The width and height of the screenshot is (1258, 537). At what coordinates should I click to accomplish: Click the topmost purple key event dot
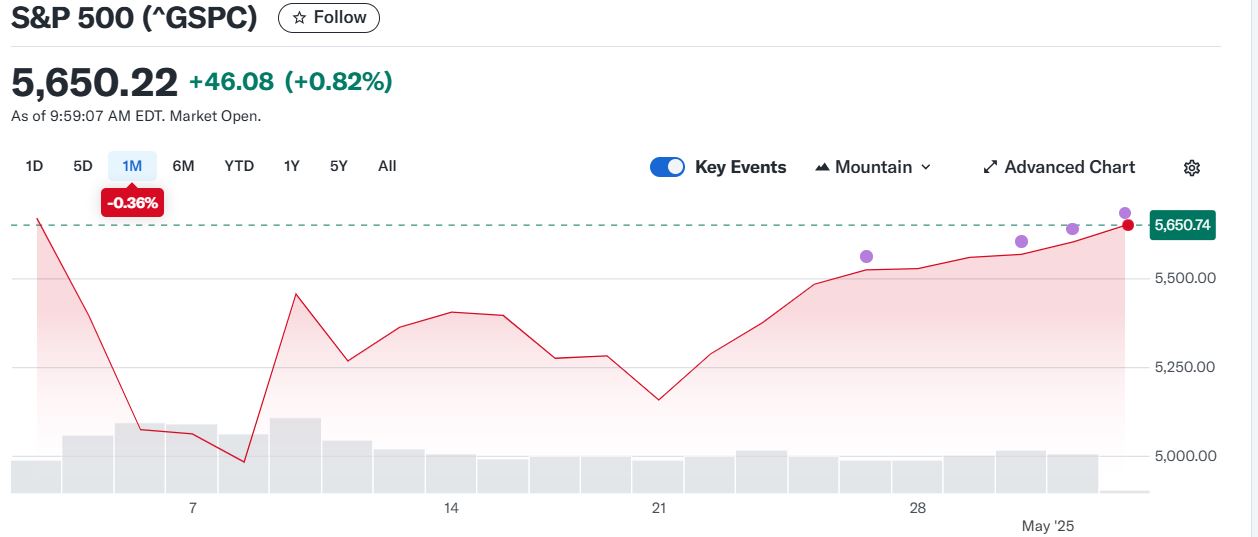(x=1125, y=213)
